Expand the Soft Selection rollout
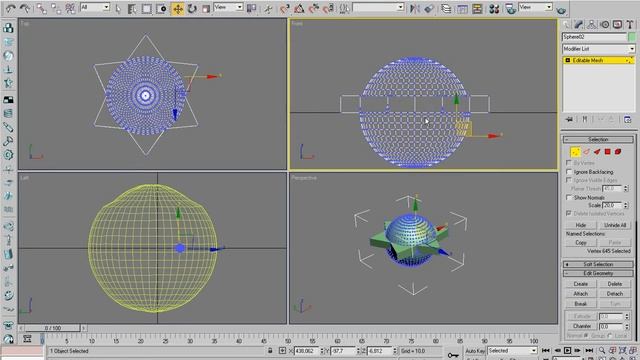The height and width of the screenshot is (360, 640). [598, 264]
